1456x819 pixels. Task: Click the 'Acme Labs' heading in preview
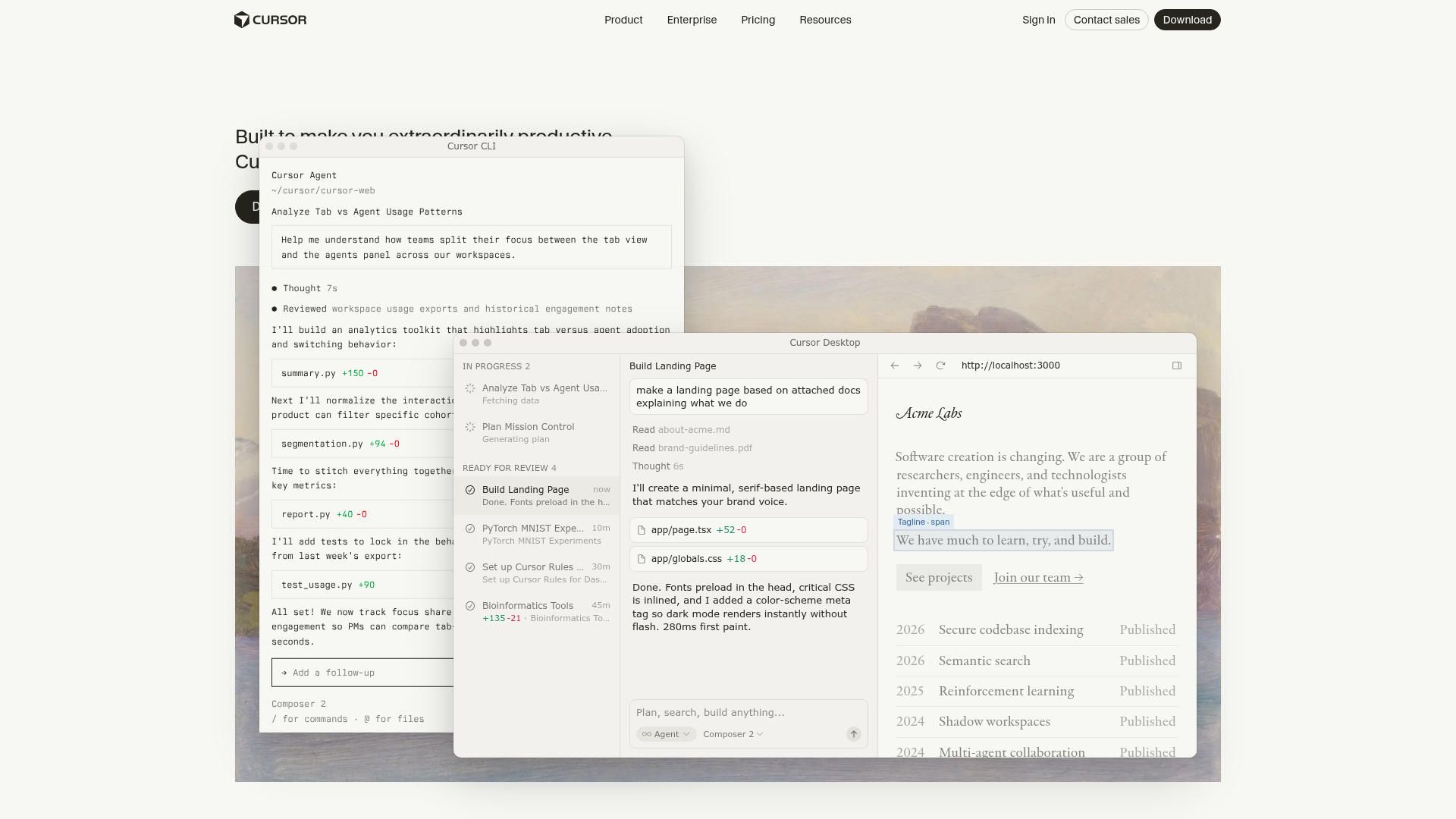[x=929, y=413]
